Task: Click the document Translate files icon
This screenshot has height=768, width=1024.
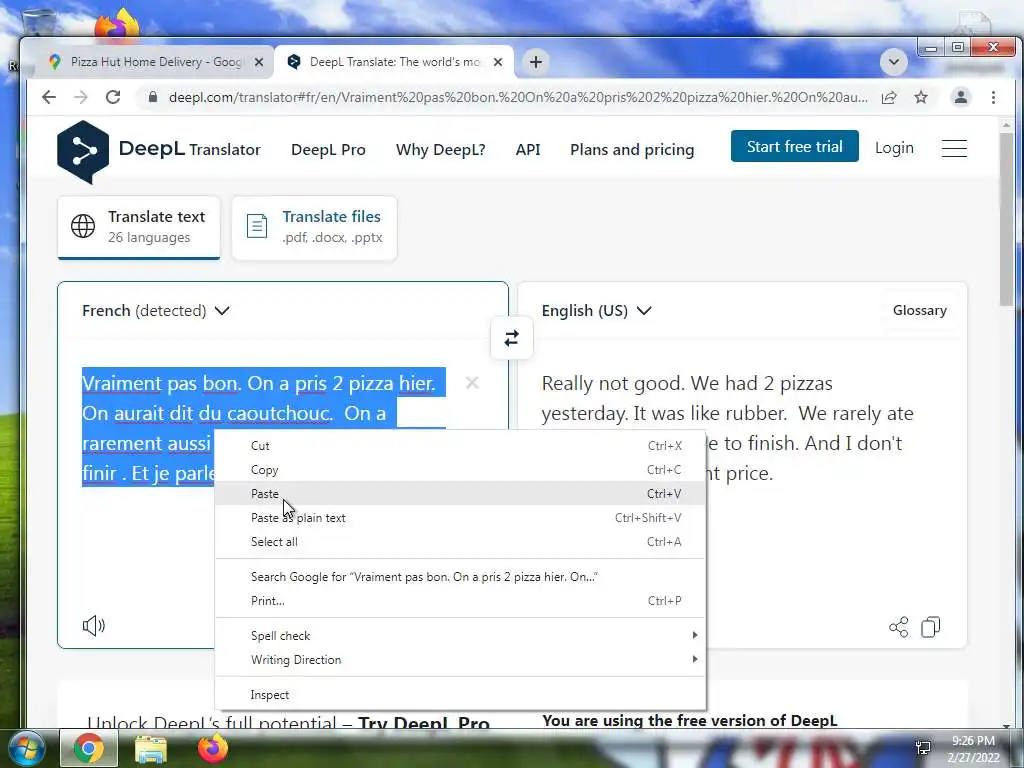Action: click(257, 226)
